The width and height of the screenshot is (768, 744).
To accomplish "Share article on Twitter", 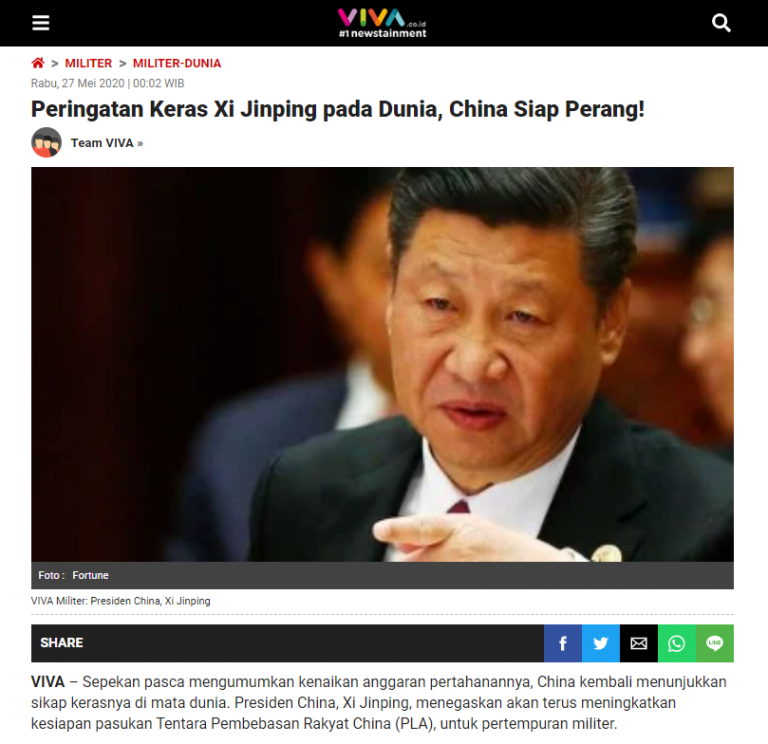I will click(601, 643).
